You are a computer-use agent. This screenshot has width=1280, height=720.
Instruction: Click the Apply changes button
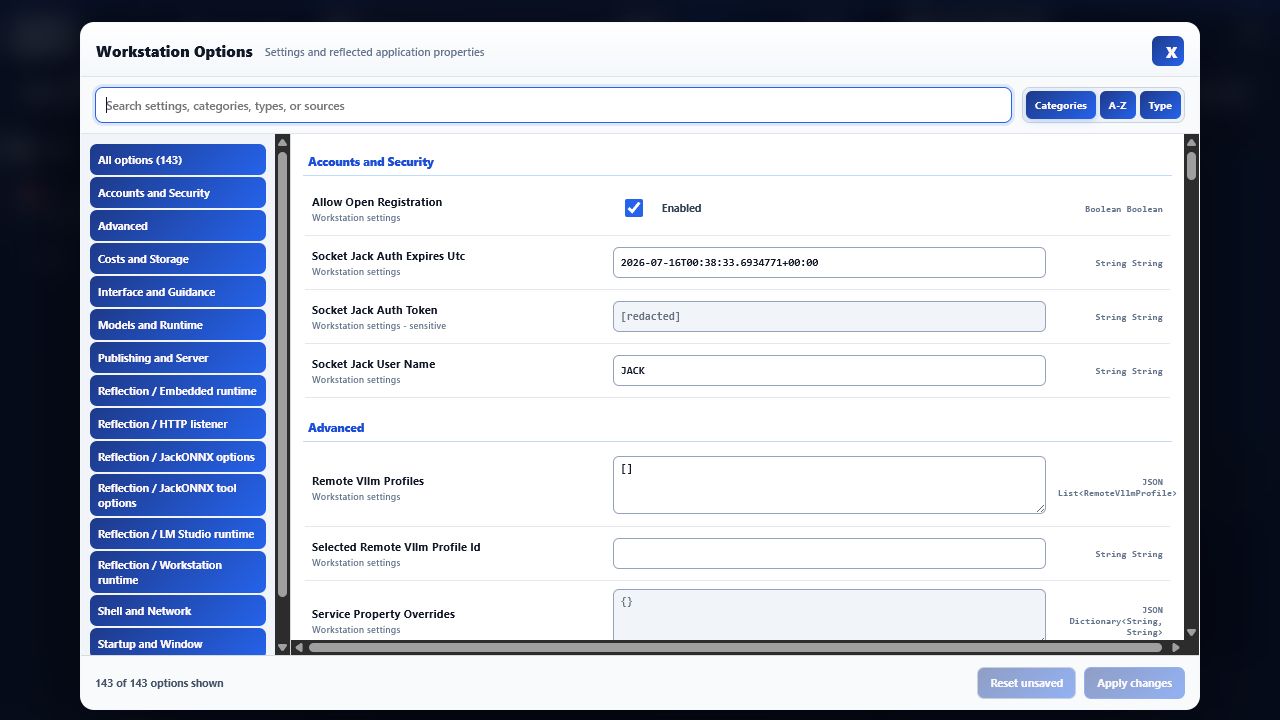click(x=1134, y=683)
